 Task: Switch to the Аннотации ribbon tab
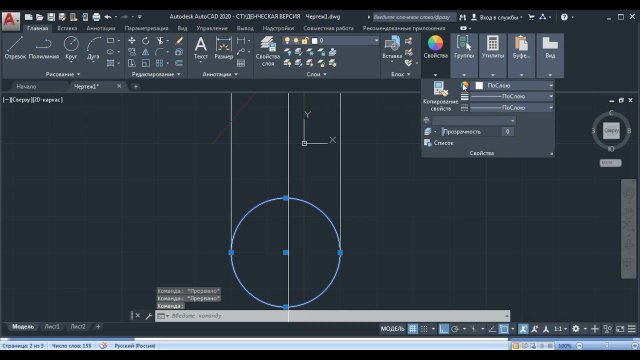coord(100,28)
